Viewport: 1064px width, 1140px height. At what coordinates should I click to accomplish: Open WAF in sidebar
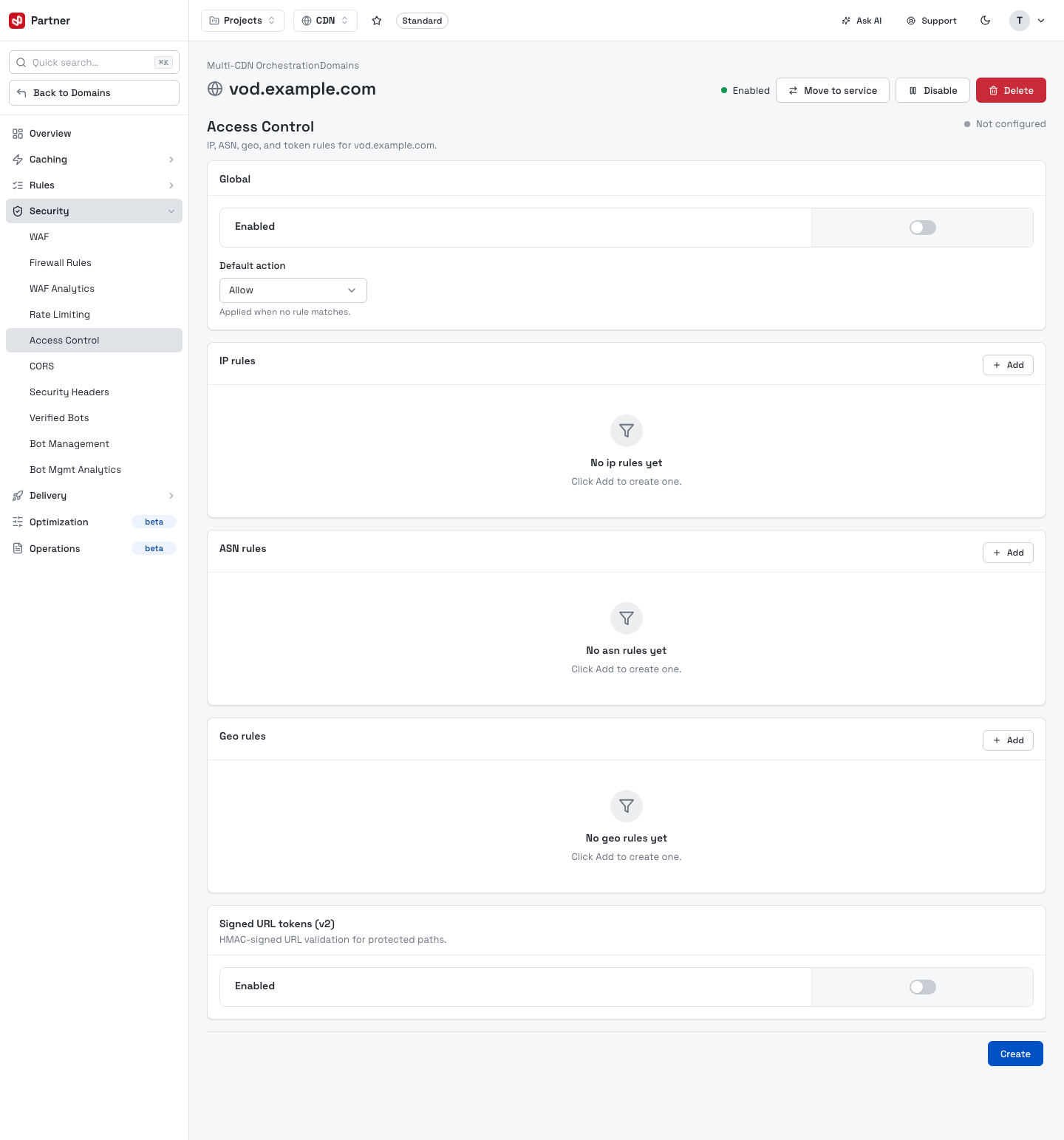(94, 237)
